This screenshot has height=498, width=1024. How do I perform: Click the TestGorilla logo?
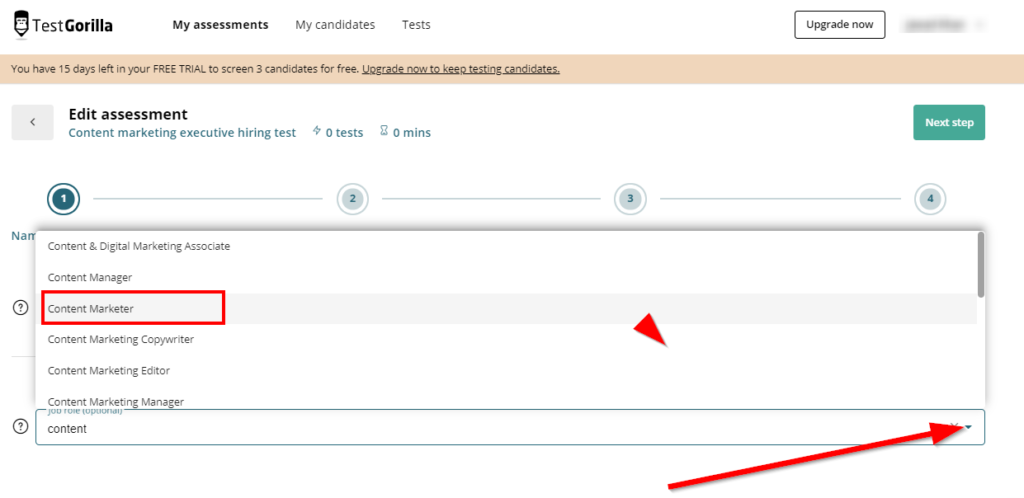pos(63,25)
